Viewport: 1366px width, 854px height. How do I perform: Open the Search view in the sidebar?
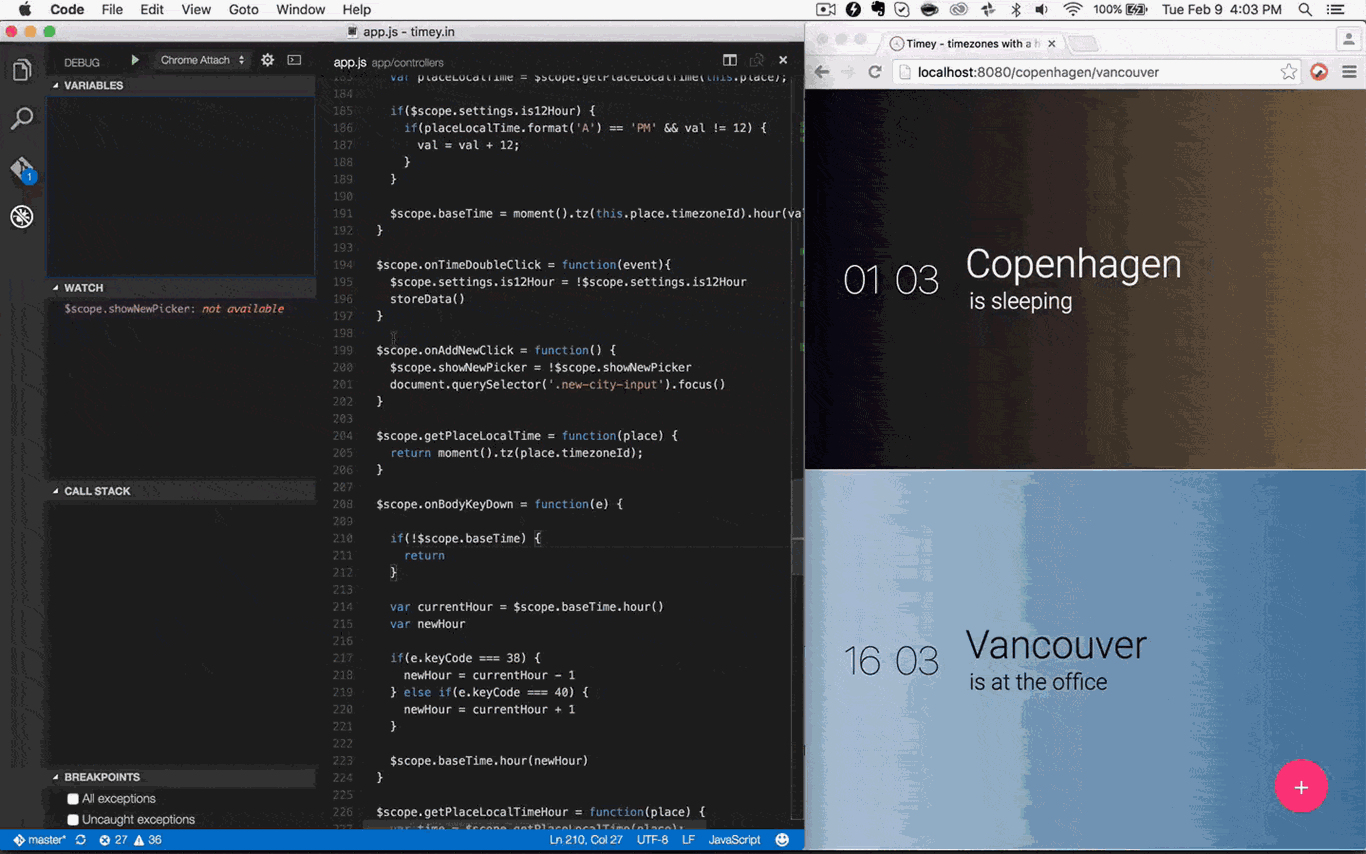(x=22, y=119)
